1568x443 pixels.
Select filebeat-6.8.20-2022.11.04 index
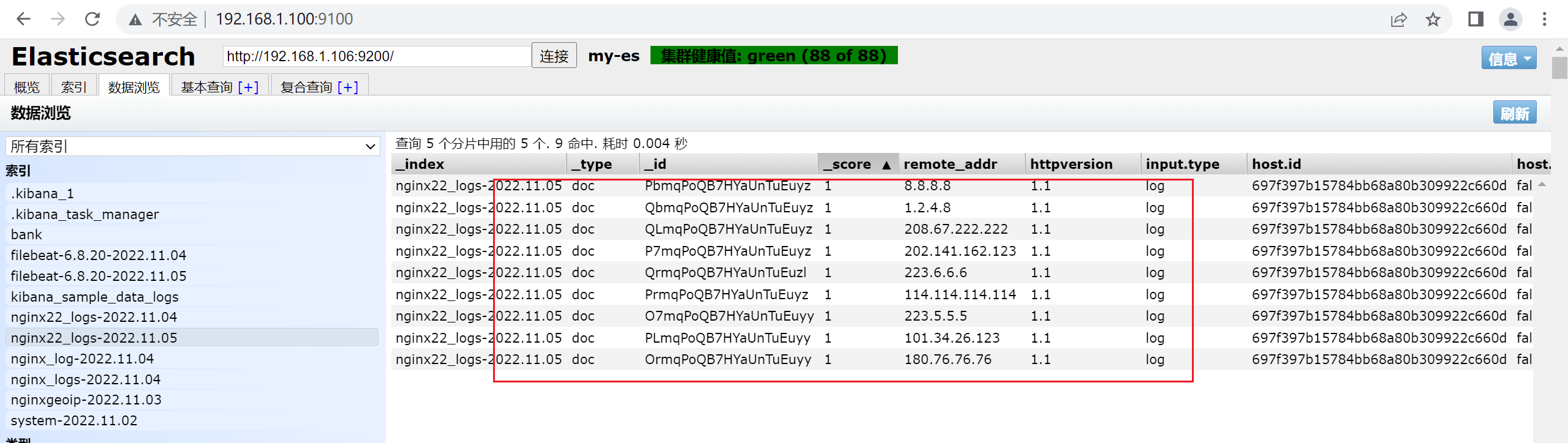(x=192, y=255)
